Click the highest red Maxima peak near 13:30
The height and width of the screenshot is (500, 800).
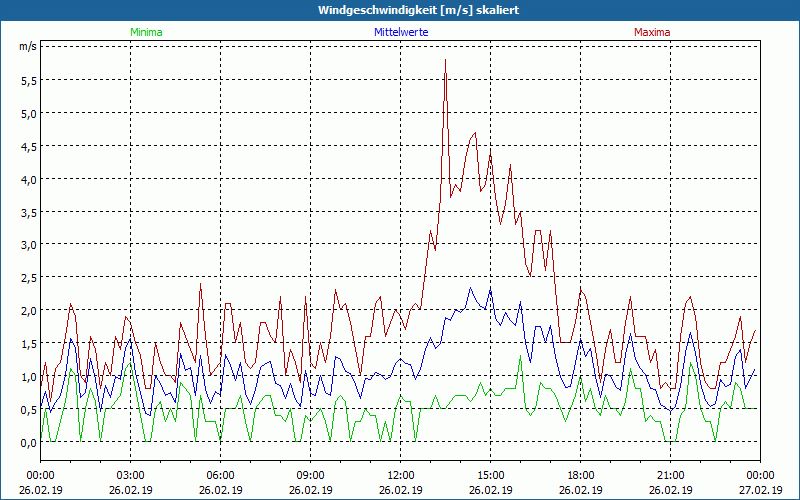click(x=445, y=60)
